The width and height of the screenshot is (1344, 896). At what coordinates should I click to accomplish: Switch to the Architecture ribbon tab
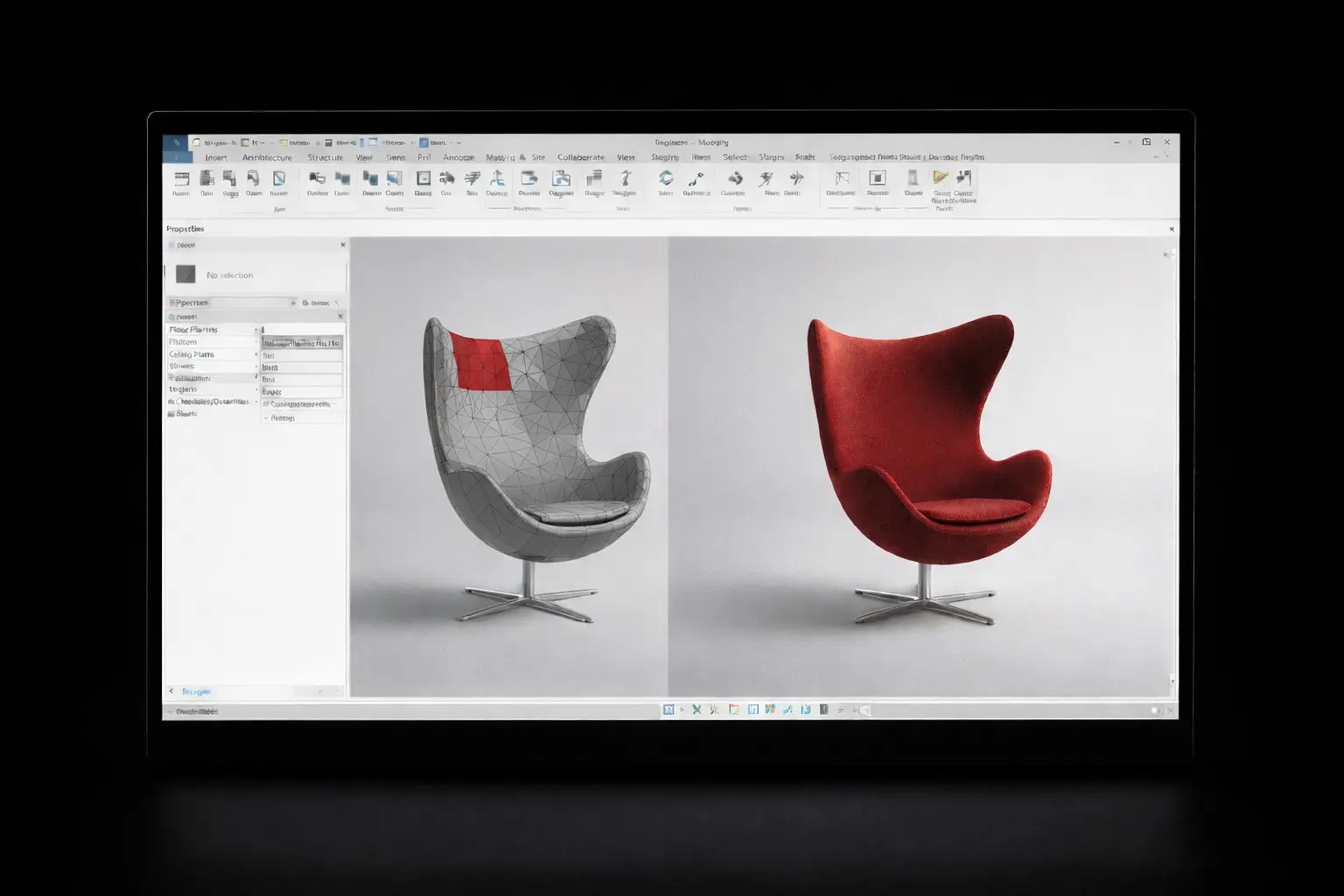tap(267, 157)
